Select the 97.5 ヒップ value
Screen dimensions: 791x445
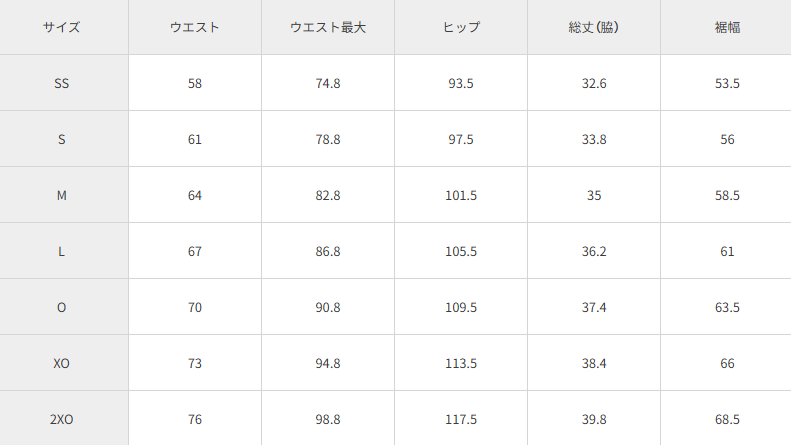tap(461, 139)
